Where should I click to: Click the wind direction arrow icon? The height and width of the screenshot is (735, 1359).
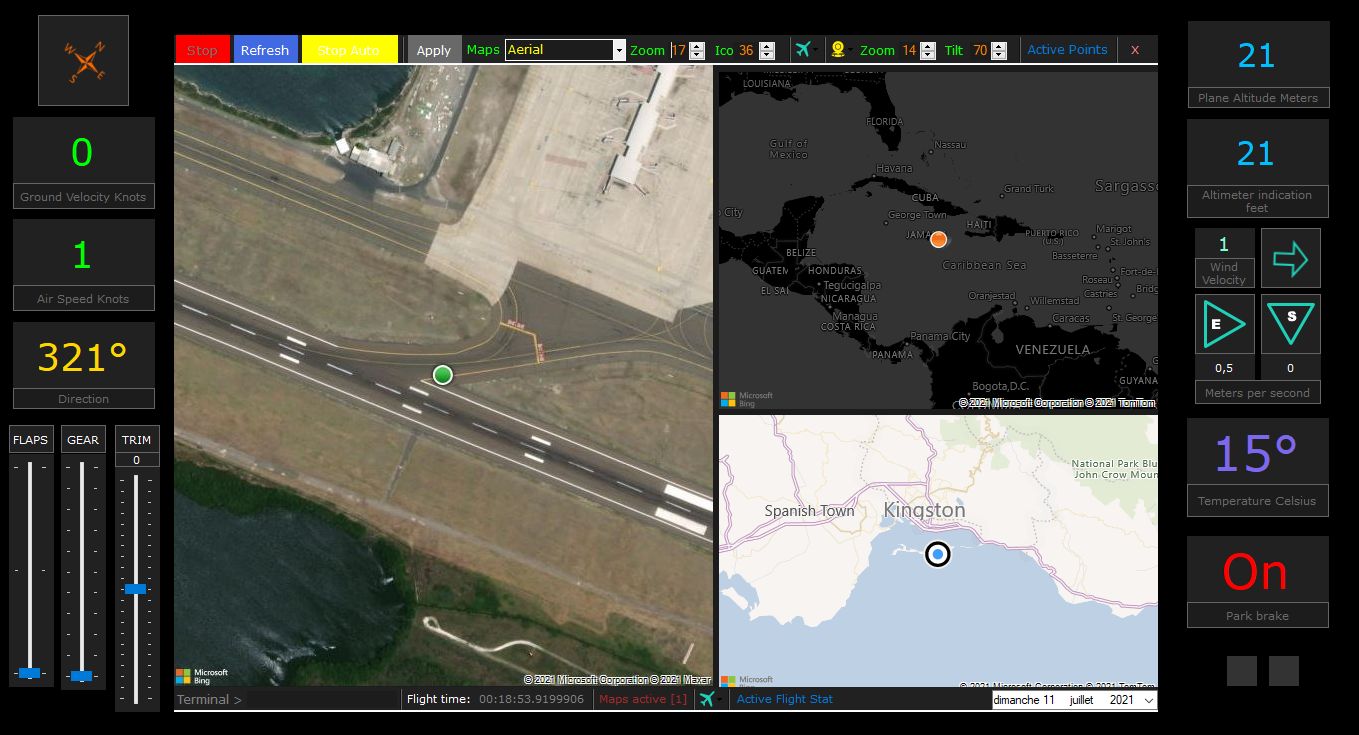(x=1290, y=259)
